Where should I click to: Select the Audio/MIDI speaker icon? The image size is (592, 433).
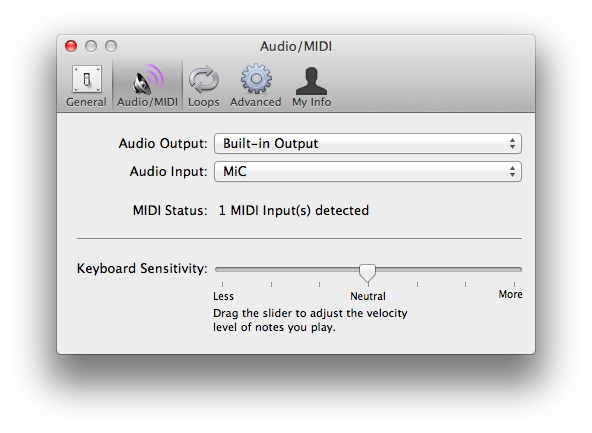148,79
